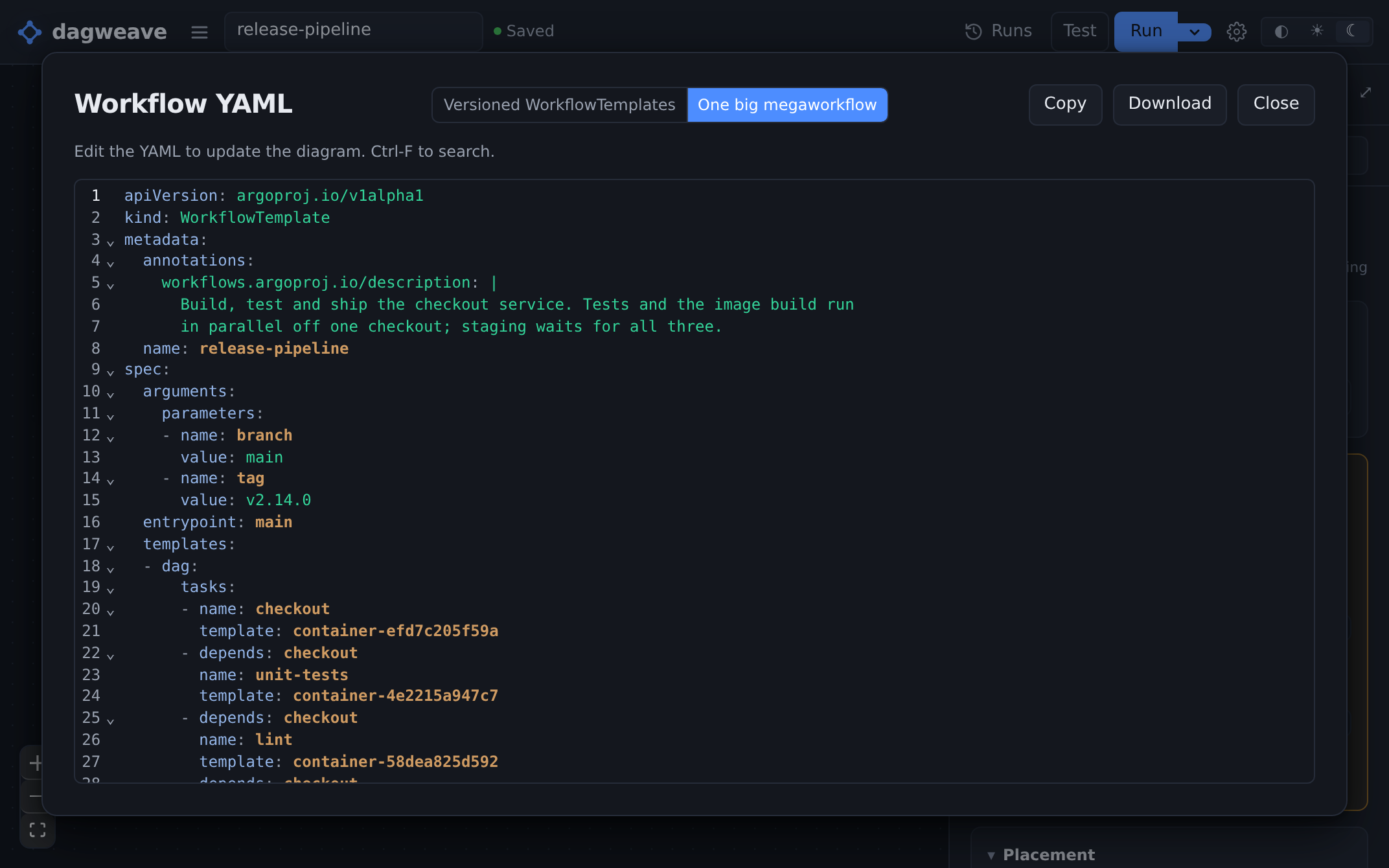Image resolution: width=1389 pixels, height=868 pixels.
Task: Click template container-efd7c205f59a
Action: pos(395,631)
